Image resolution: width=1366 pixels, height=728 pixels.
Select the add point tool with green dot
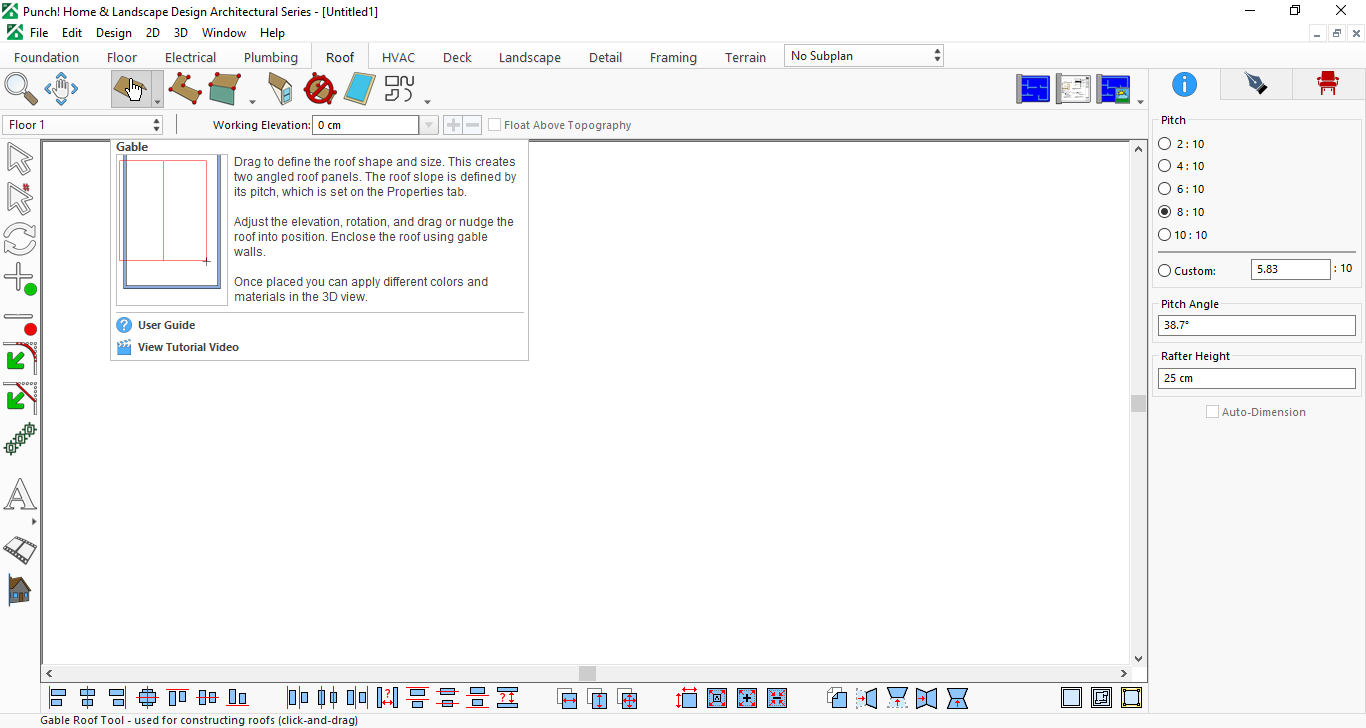(x=19, y=279)
